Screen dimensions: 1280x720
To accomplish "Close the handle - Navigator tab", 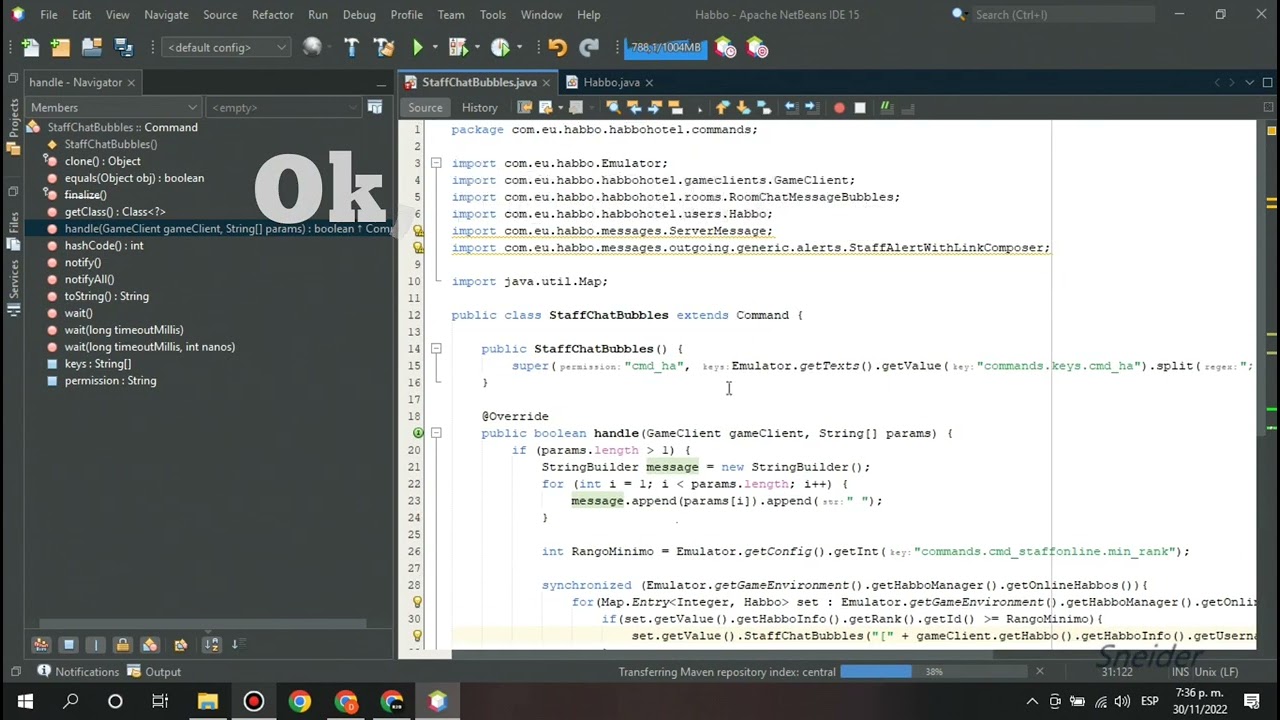I will pos(131,82).
